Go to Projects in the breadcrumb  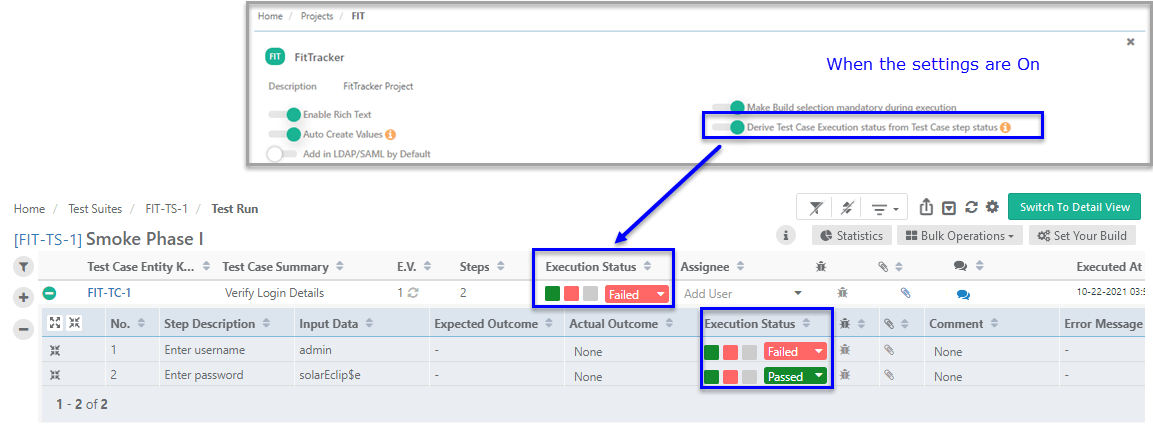[x=317, y=15]
